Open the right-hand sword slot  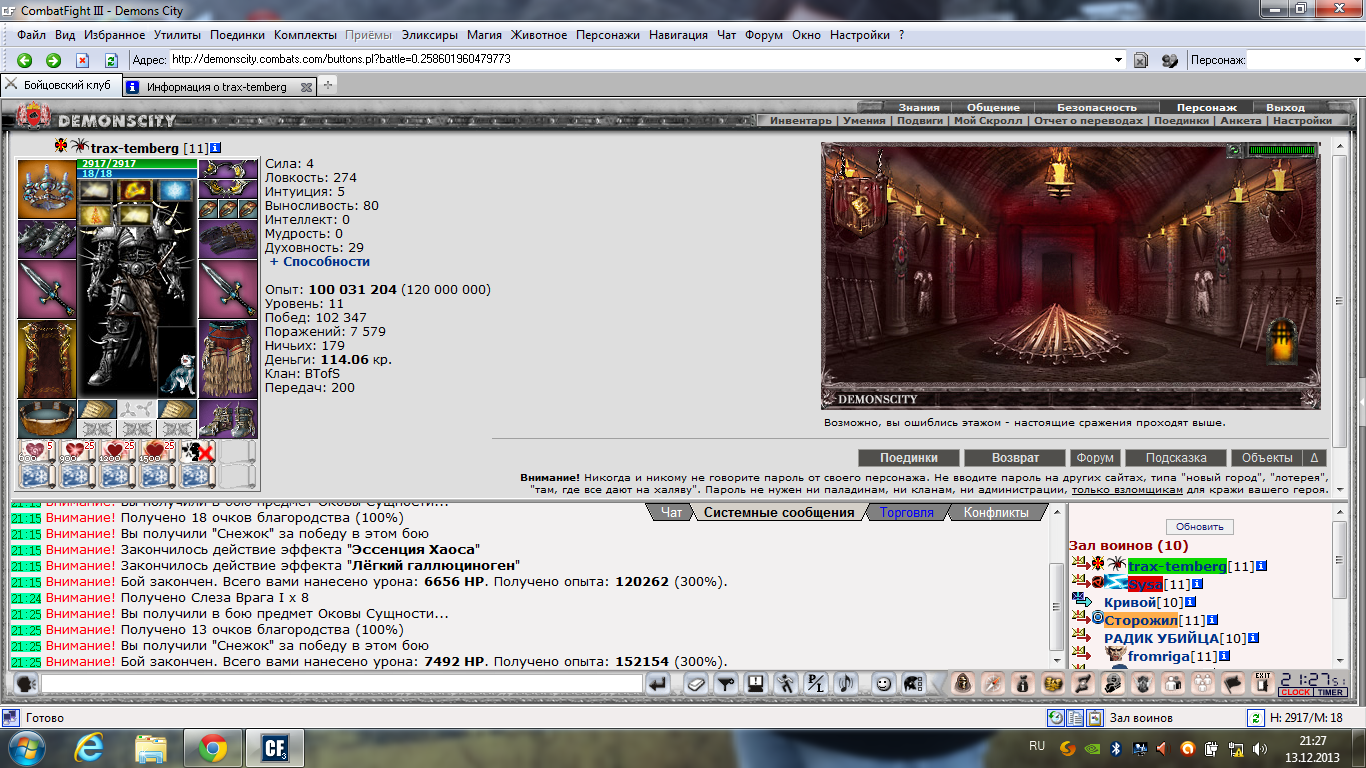[228, 289]
